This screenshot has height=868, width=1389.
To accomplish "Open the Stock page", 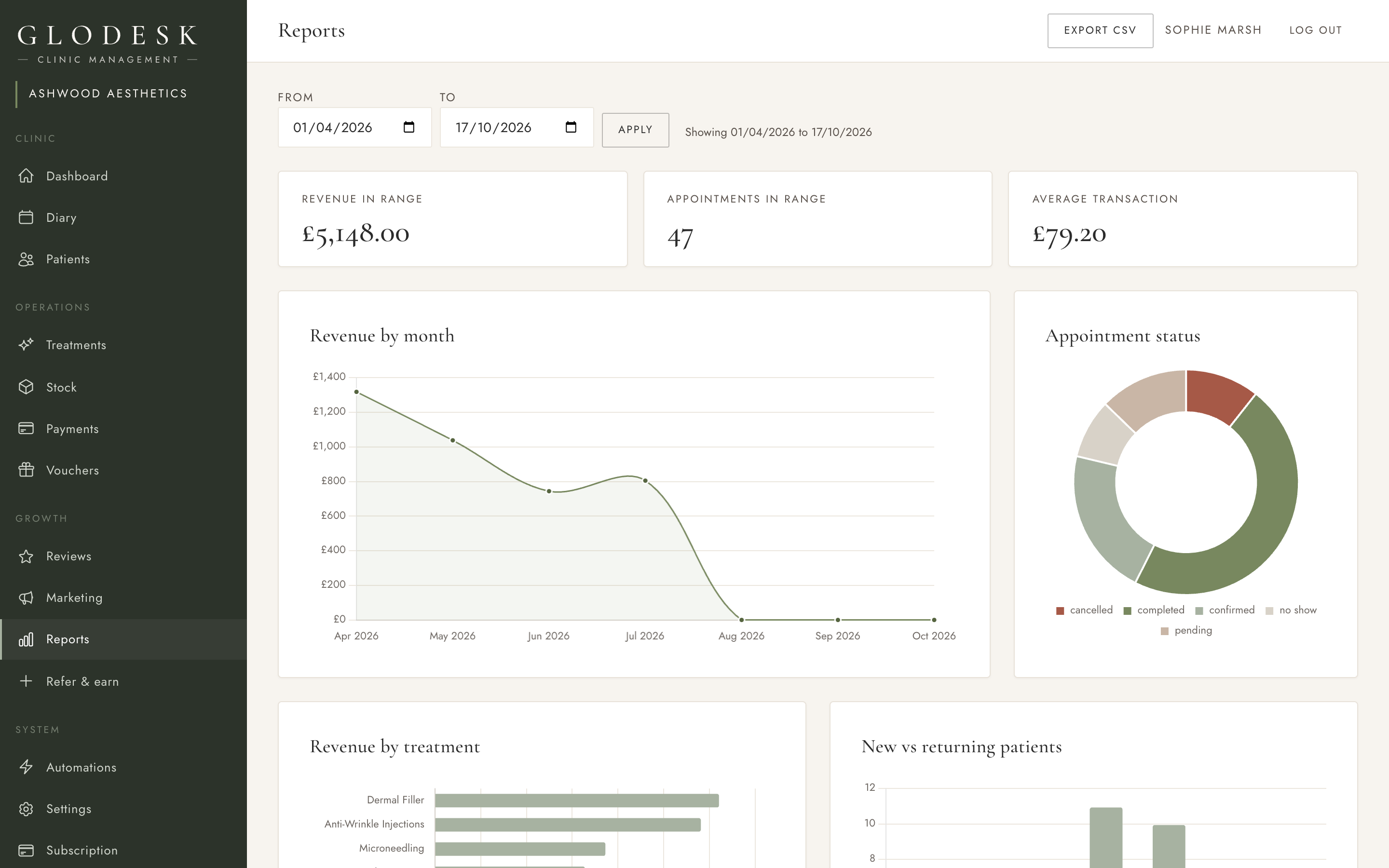I will click(123, 387).
